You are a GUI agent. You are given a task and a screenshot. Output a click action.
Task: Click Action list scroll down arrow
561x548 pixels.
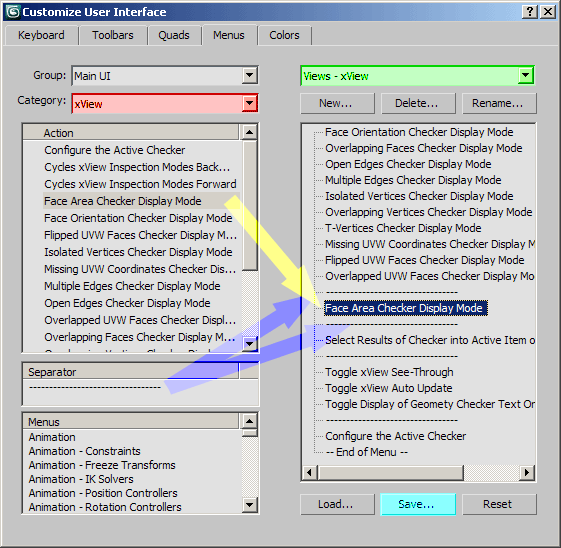coord(249,344)
